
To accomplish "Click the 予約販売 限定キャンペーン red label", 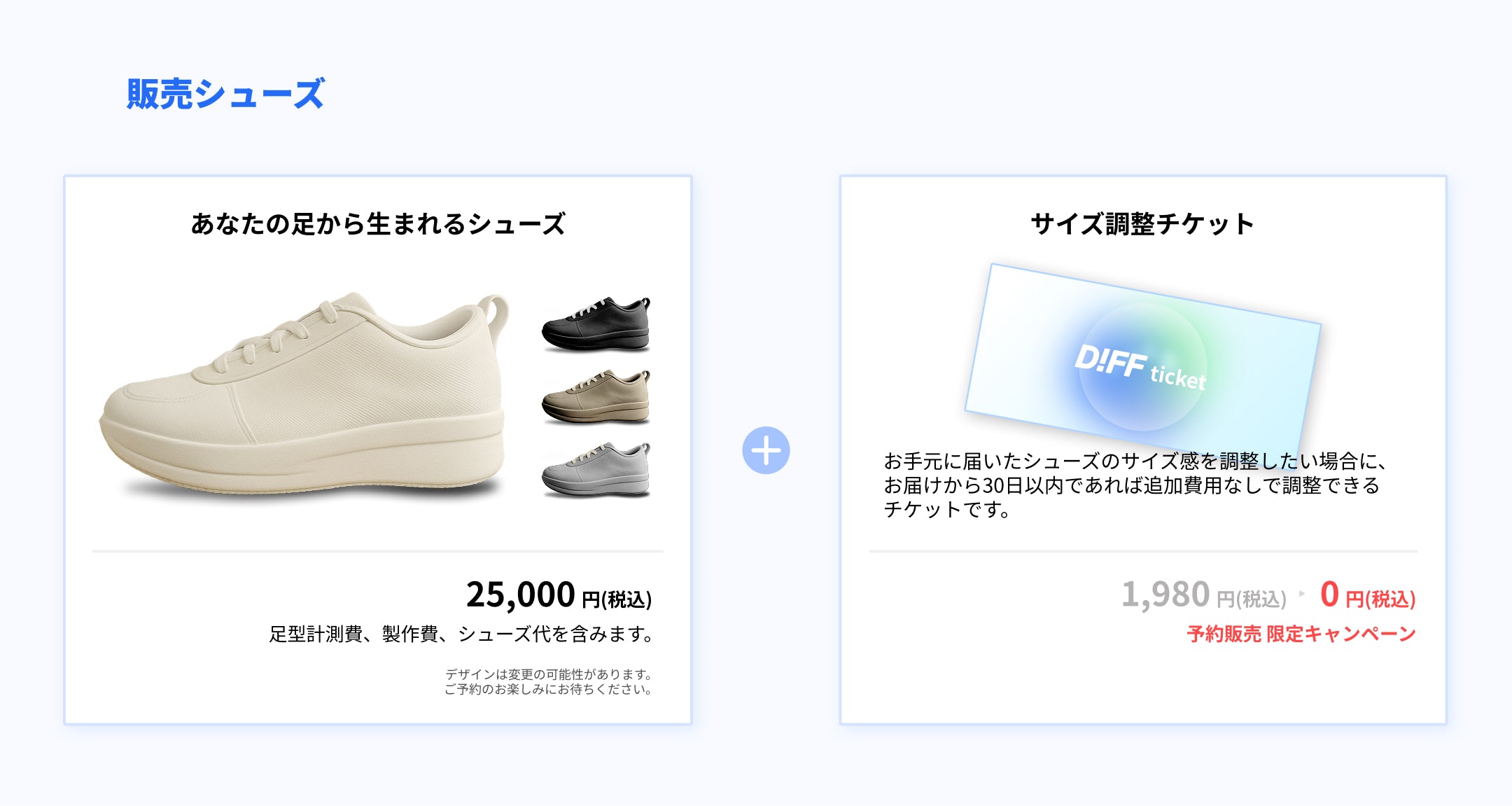I will click(1301, 634).
